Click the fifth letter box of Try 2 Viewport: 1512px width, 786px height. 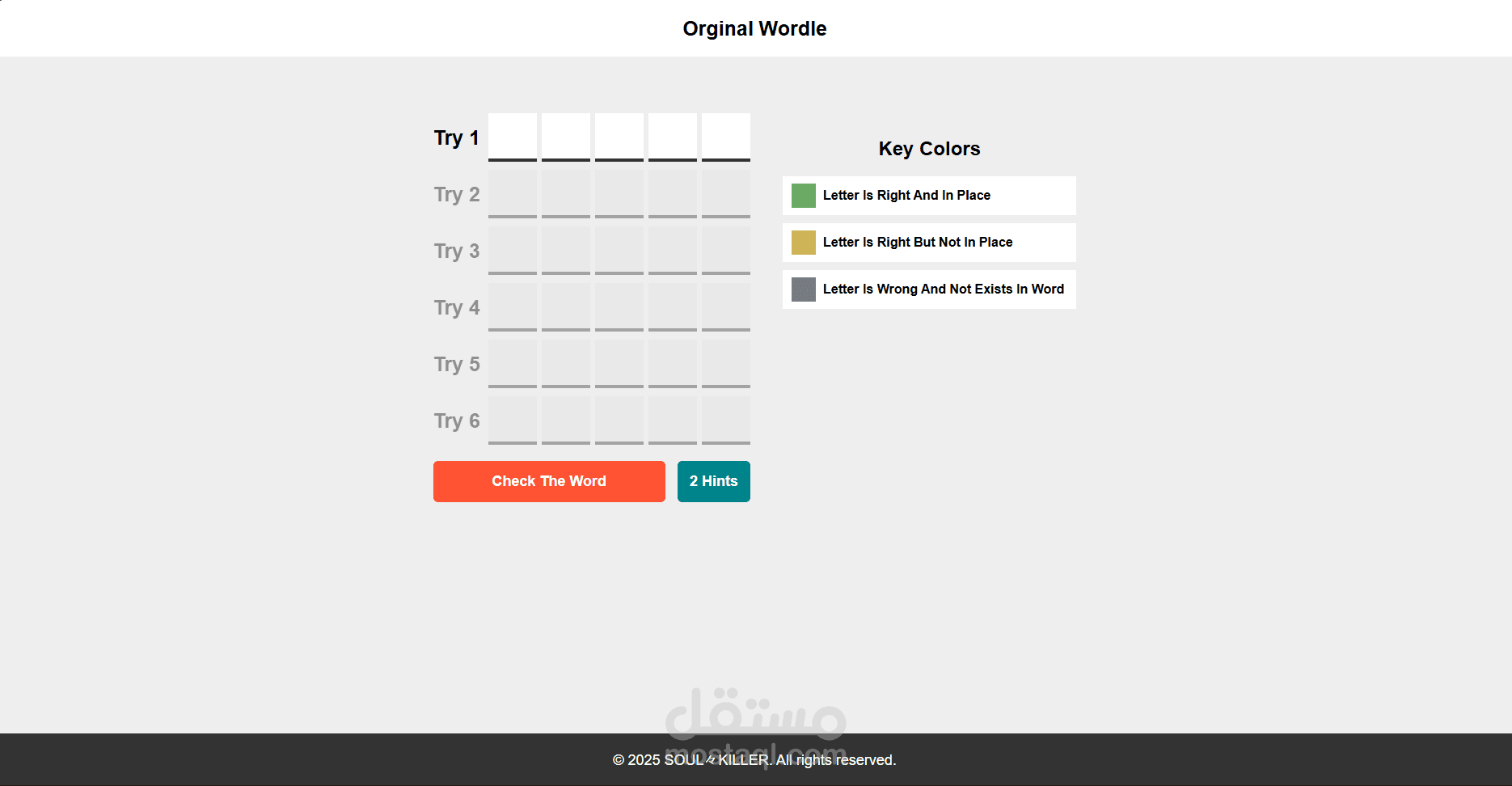click(726, 194)
